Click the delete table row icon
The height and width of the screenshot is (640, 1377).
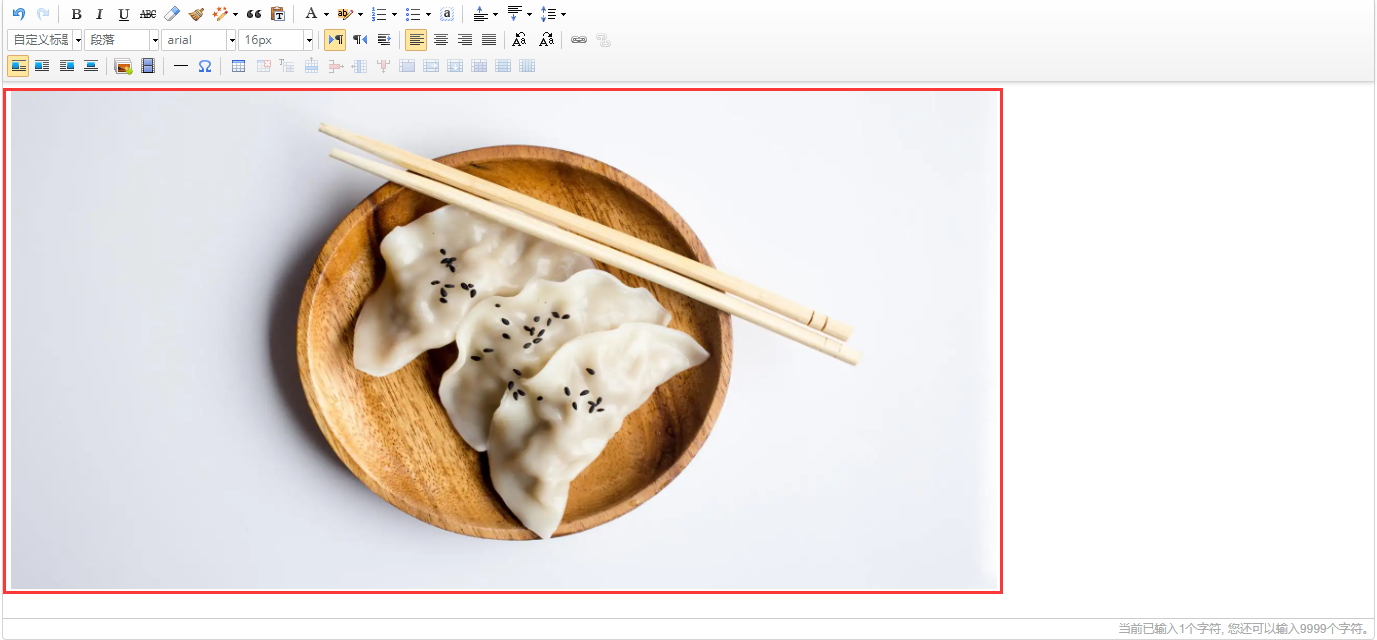[x=335, y=66]
